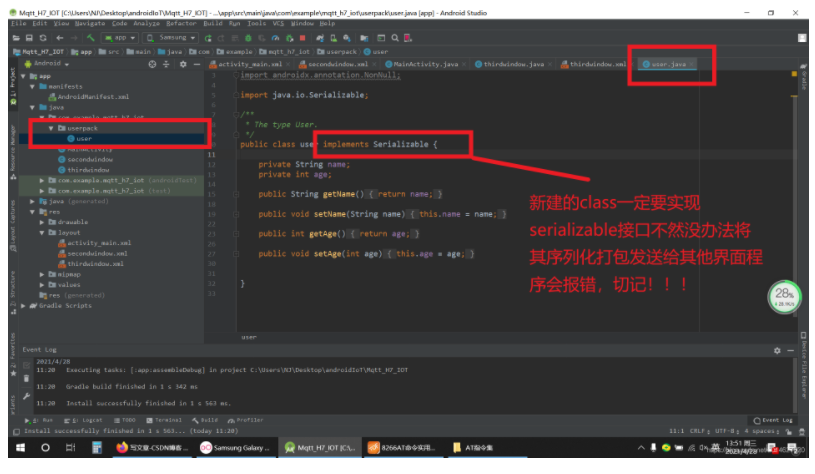Click the Event Log mark-all-read check icon
This screenshot has width=815, height=474.
(x=27, y=365)
